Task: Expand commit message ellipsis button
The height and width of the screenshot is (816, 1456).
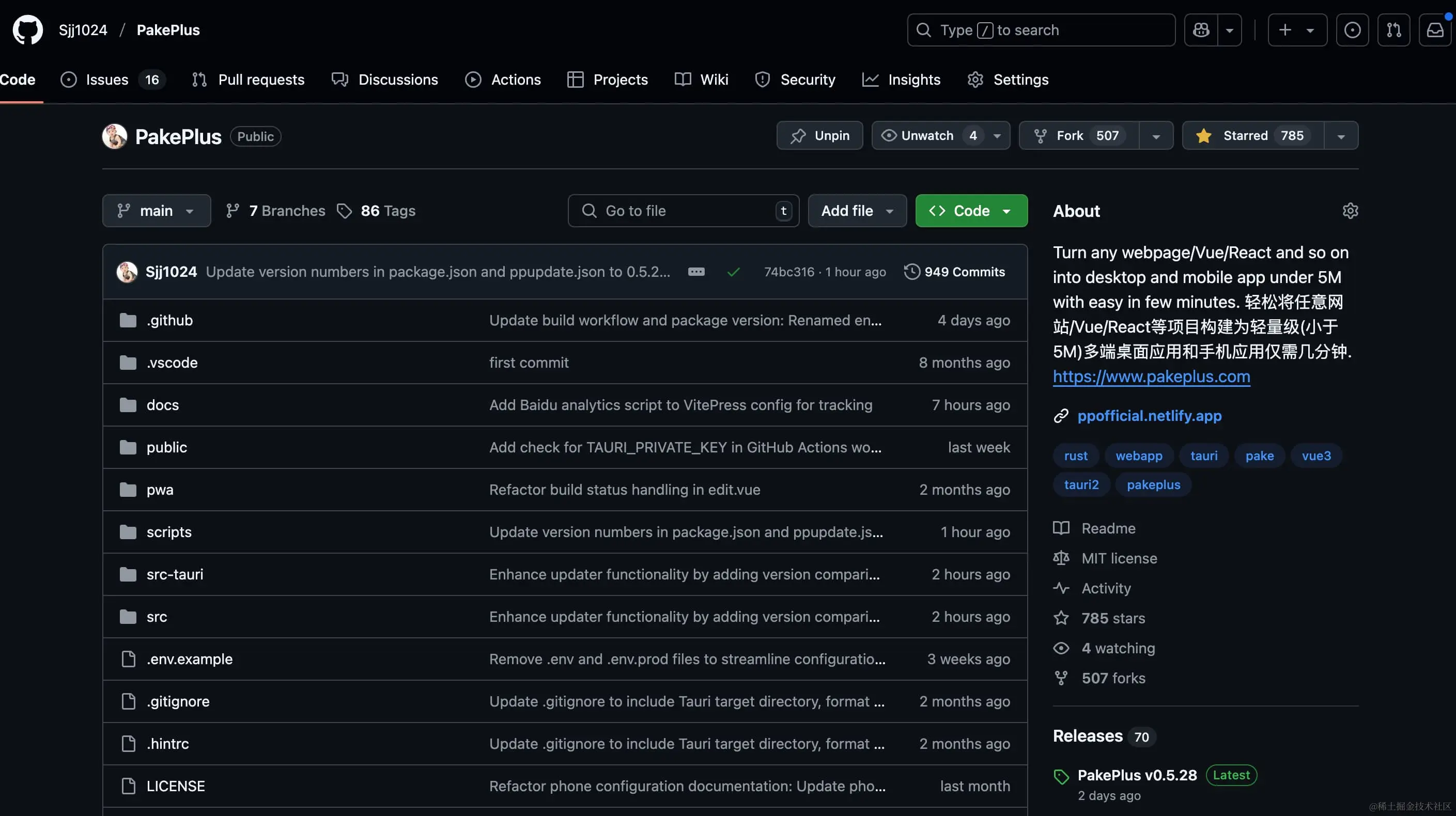Action: pyautogui.click(x=696, y=272)
